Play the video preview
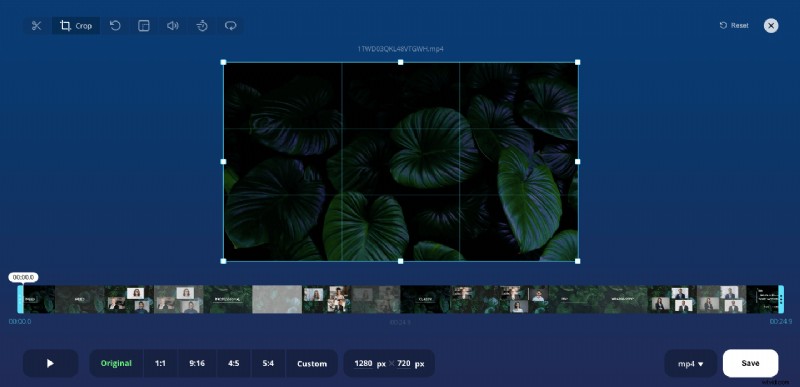 (51, 363)
